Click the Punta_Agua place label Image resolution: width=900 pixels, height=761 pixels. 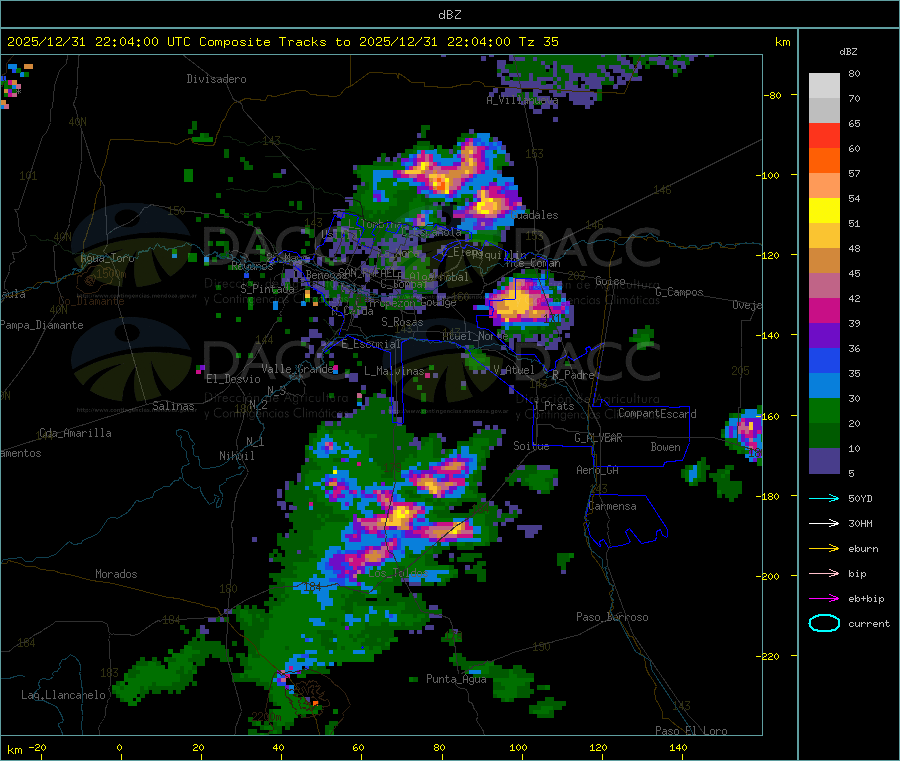pyautogui.click(x=456, y=679)
